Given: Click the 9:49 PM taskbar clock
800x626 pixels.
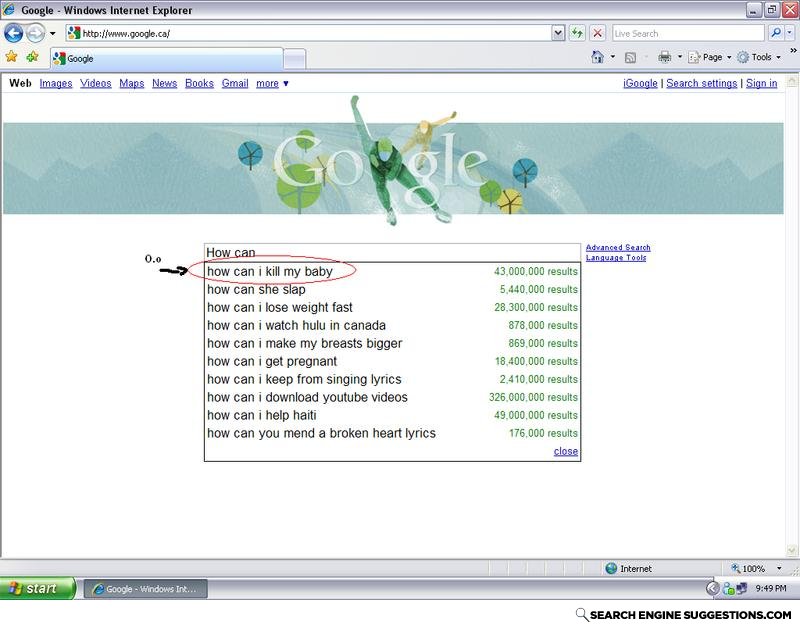Looking at the screenshot, I should pyautogui.click(x=771, y=589).
